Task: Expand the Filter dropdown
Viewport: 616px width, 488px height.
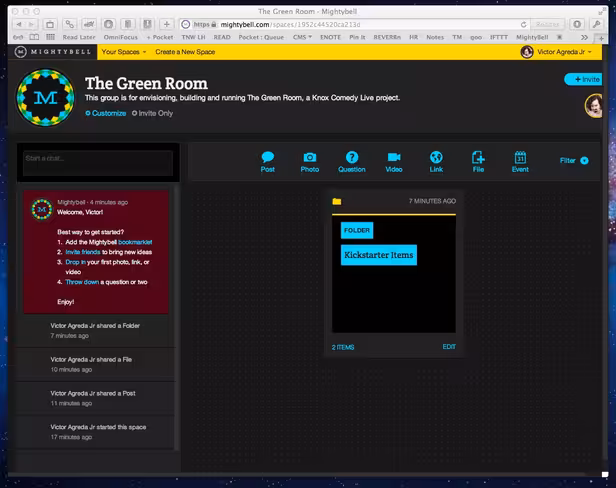Action: [574, 160]
